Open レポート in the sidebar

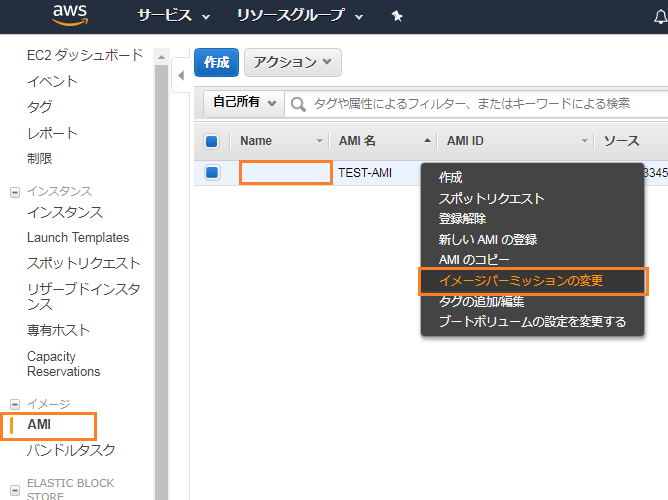pyautogui.click(x=52, y=133)
